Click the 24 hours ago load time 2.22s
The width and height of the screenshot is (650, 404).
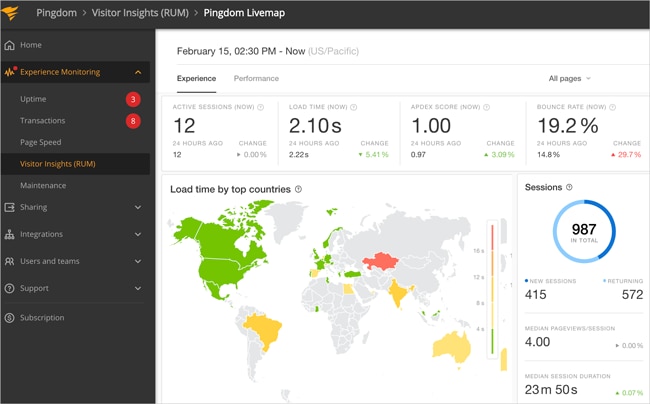pyautogui.click(x=298, y=155)
